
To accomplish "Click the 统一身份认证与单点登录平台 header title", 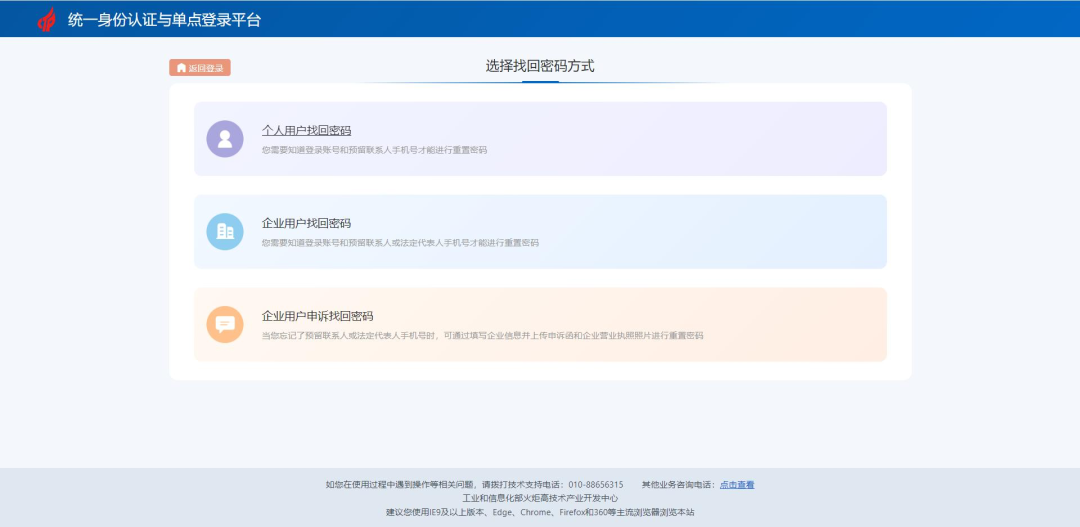I will point(165,20).
